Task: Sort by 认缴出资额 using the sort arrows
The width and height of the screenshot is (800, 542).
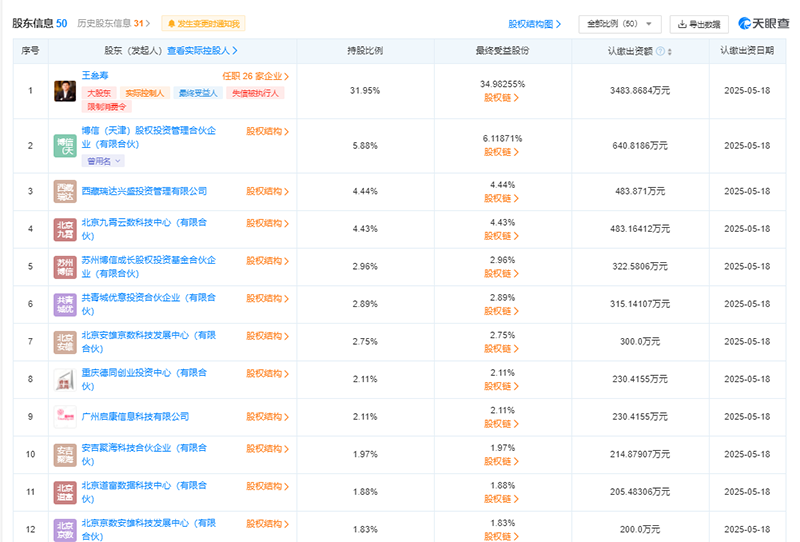Action: (x=669, y=52)
